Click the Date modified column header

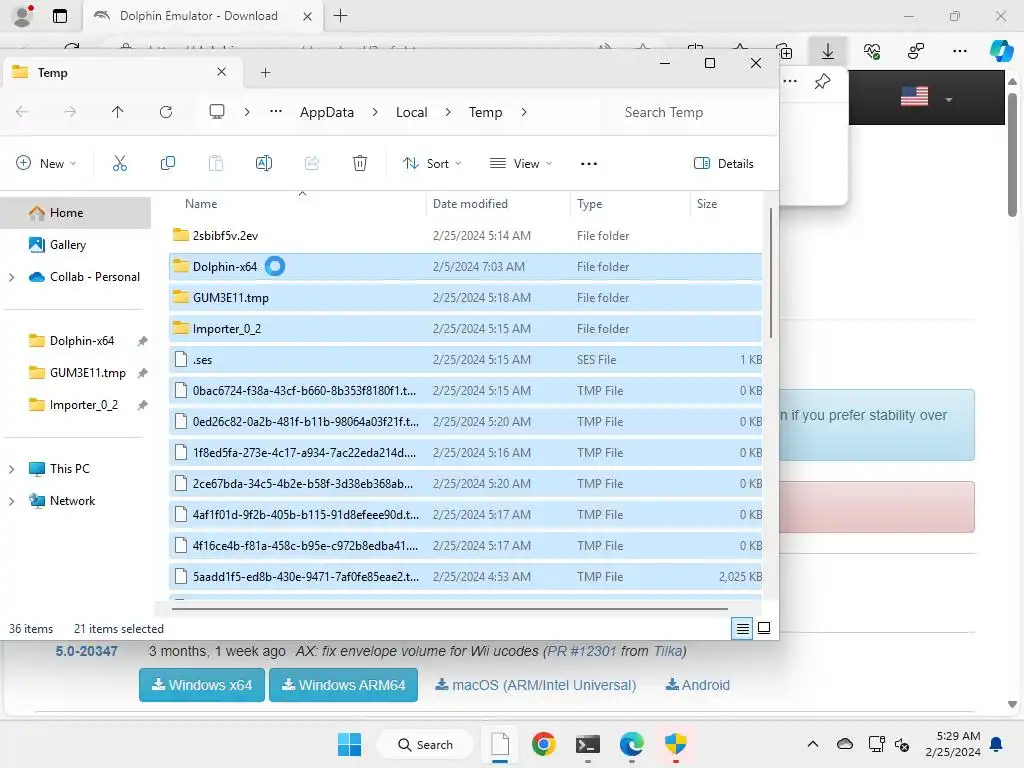click(470, 204)
